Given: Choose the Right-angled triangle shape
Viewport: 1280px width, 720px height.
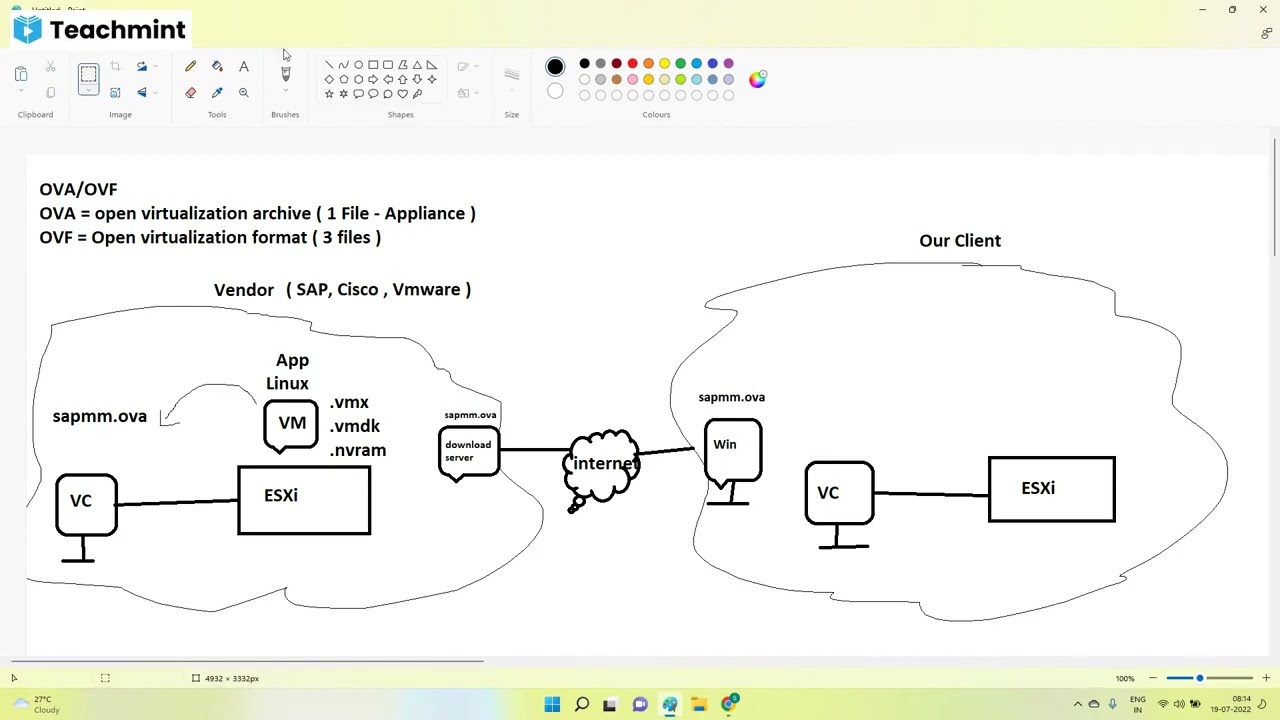Looking at the screenshot, I should coord(432,65).
